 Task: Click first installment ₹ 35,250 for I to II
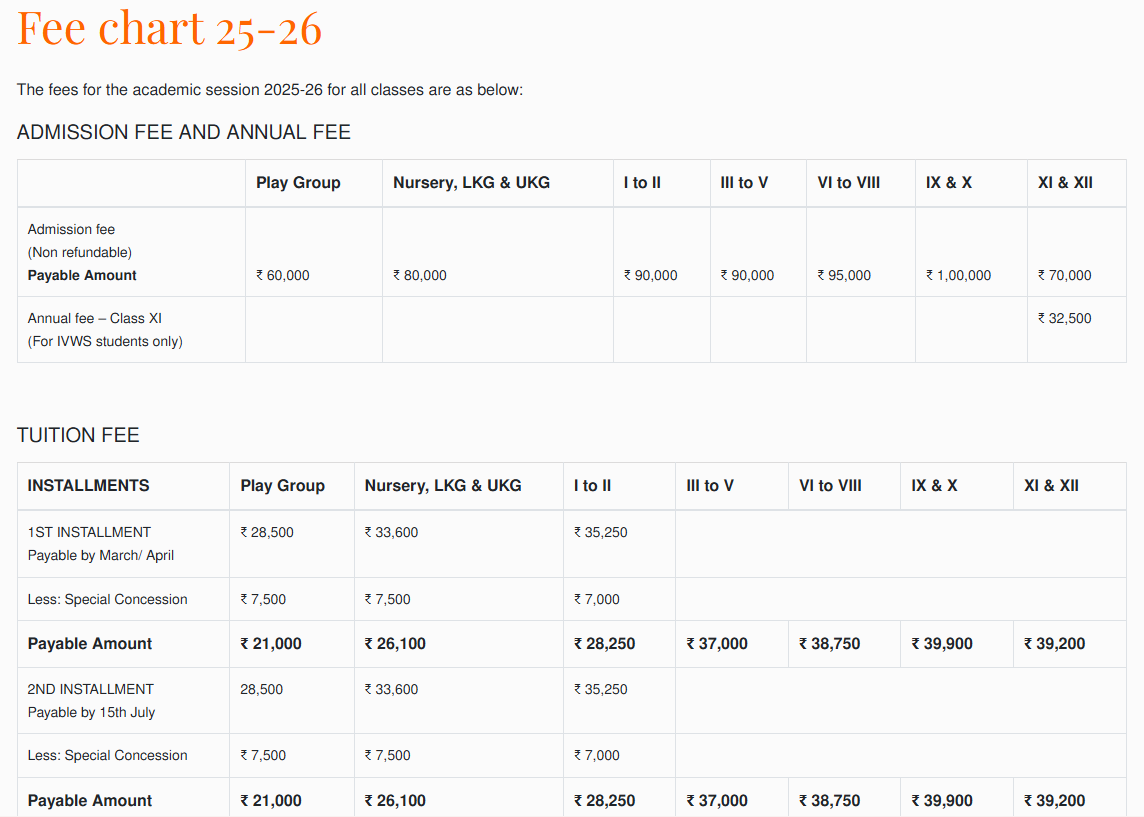(x=601, y=532)
